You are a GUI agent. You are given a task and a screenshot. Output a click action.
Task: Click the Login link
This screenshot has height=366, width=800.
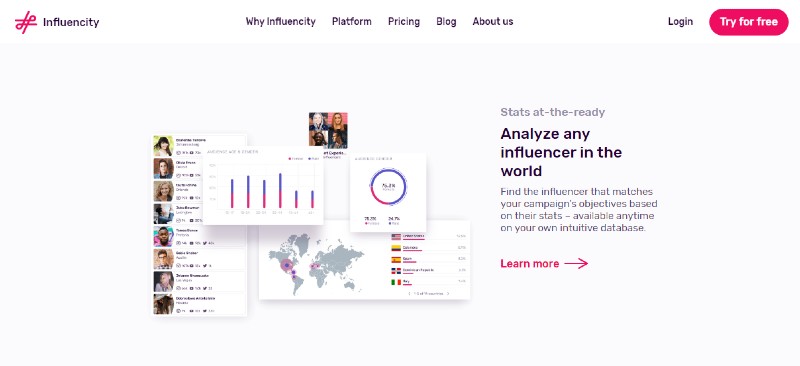(680, 21)
